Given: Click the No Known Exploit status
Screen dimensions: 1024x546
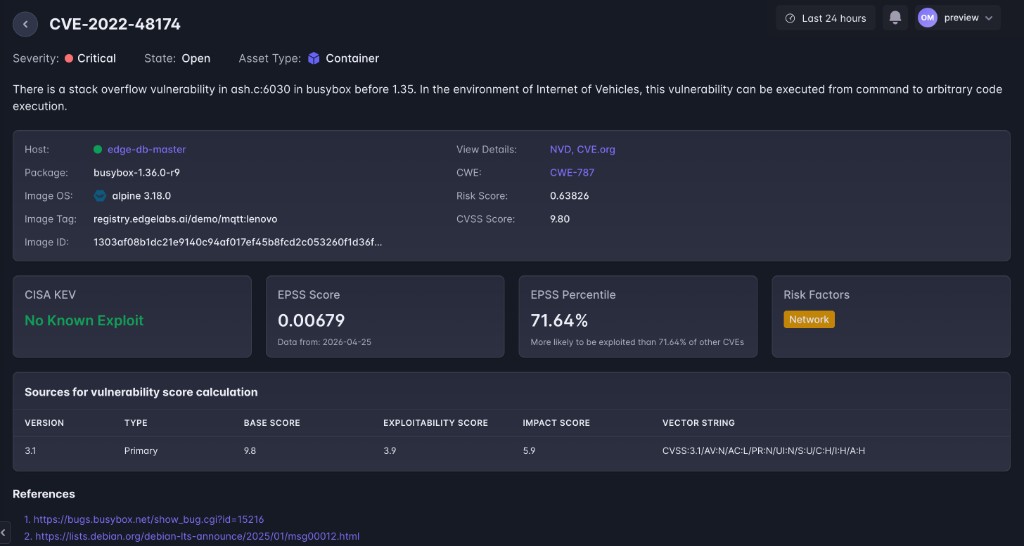Looking at the screenshot, I should click(x=84, y=320).
